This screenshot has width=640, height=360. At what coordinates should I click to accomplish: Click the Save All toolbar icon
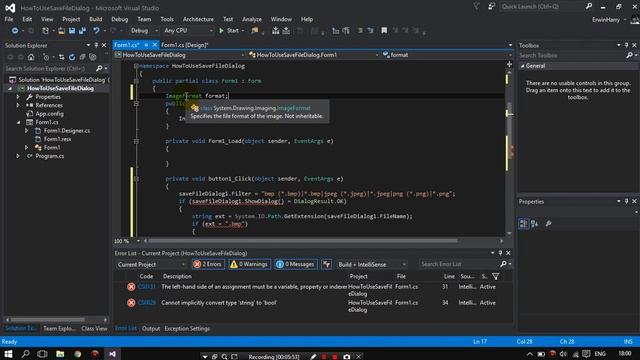(82, 31)
